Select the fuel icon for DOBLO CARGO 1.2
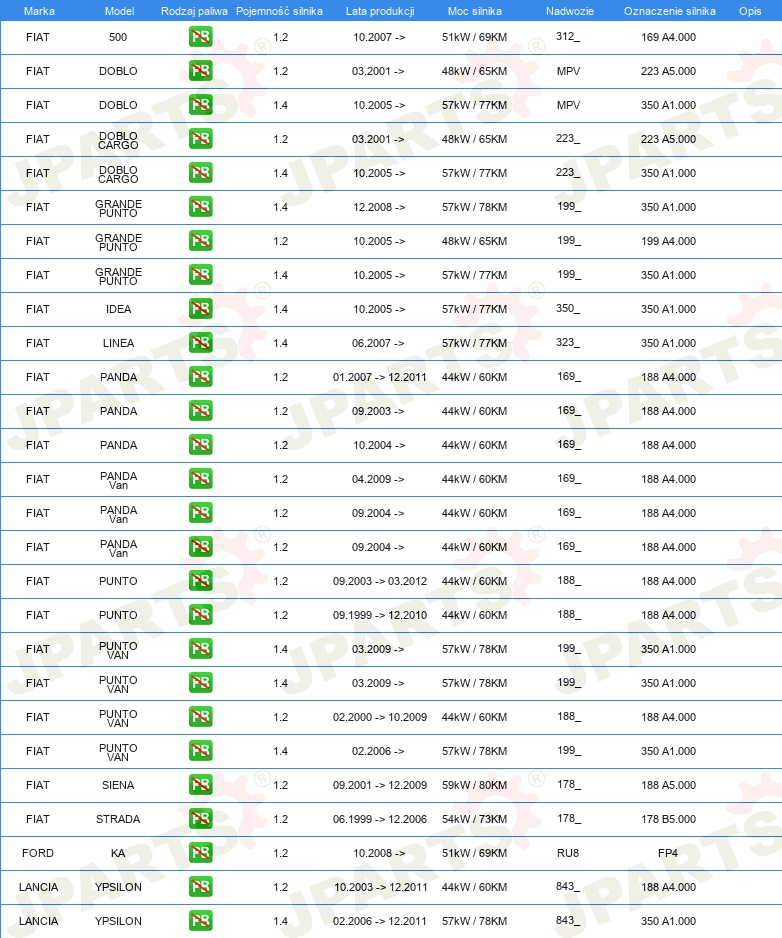 click(200, 139)
